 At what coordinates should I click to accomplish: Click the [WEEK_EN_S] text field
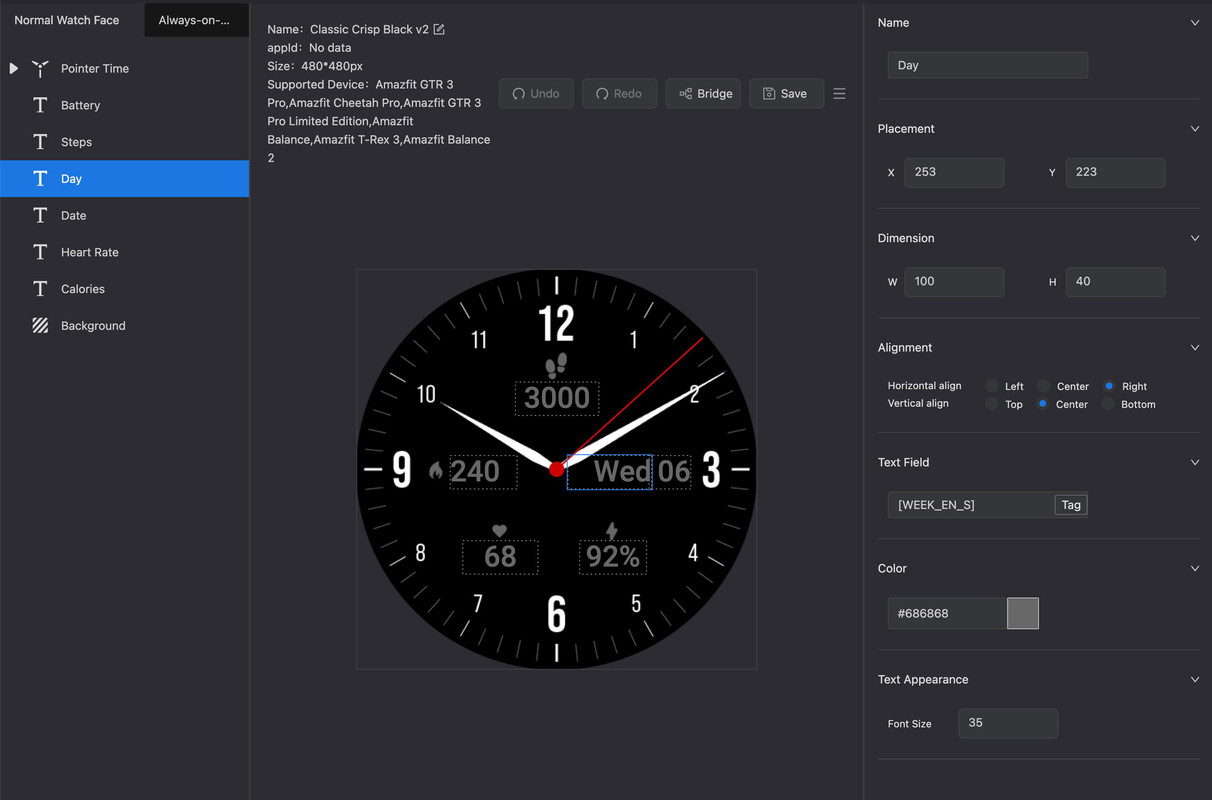click(x=971, y=505)
